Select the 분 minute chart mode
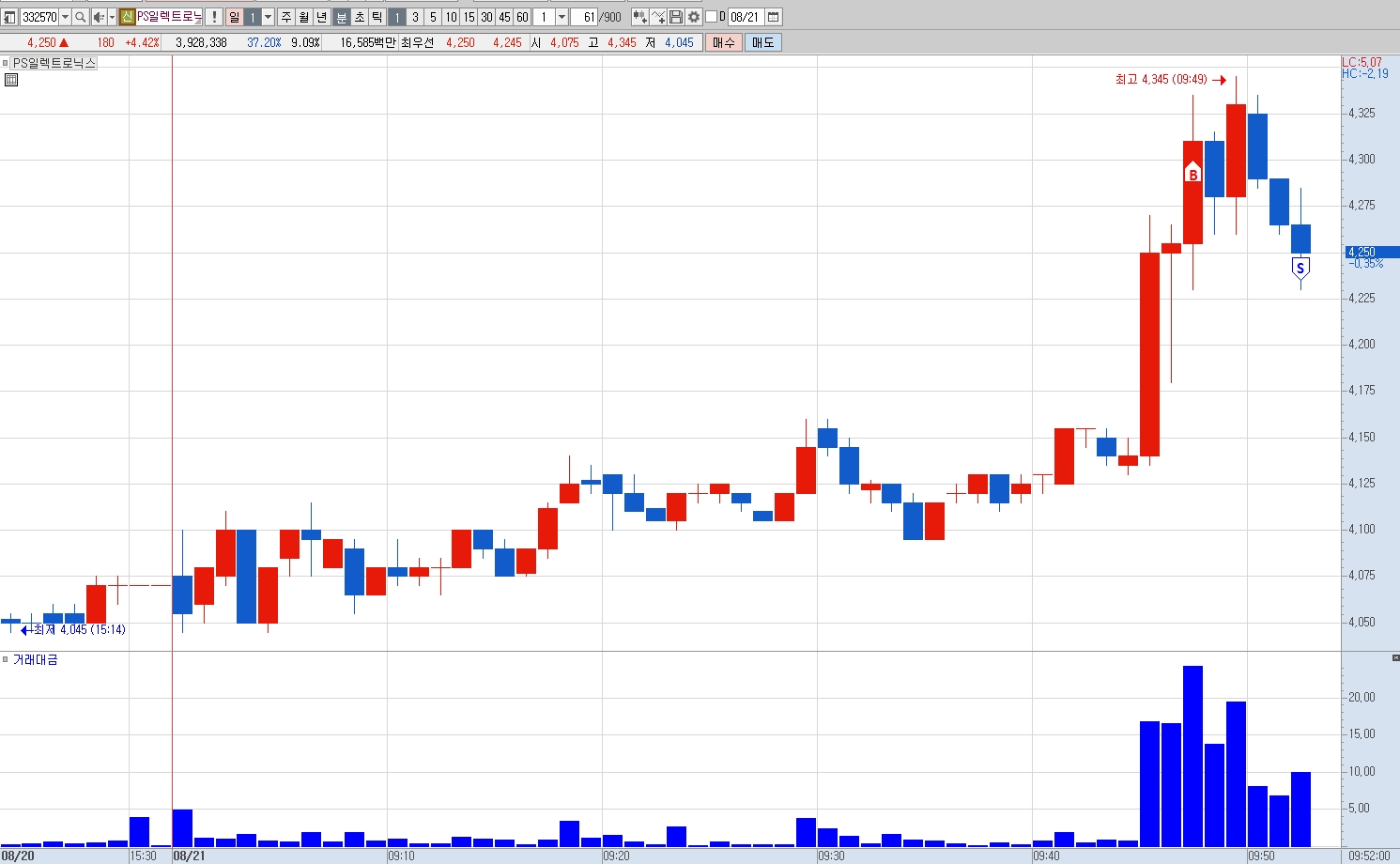 (x=342, y=17)
